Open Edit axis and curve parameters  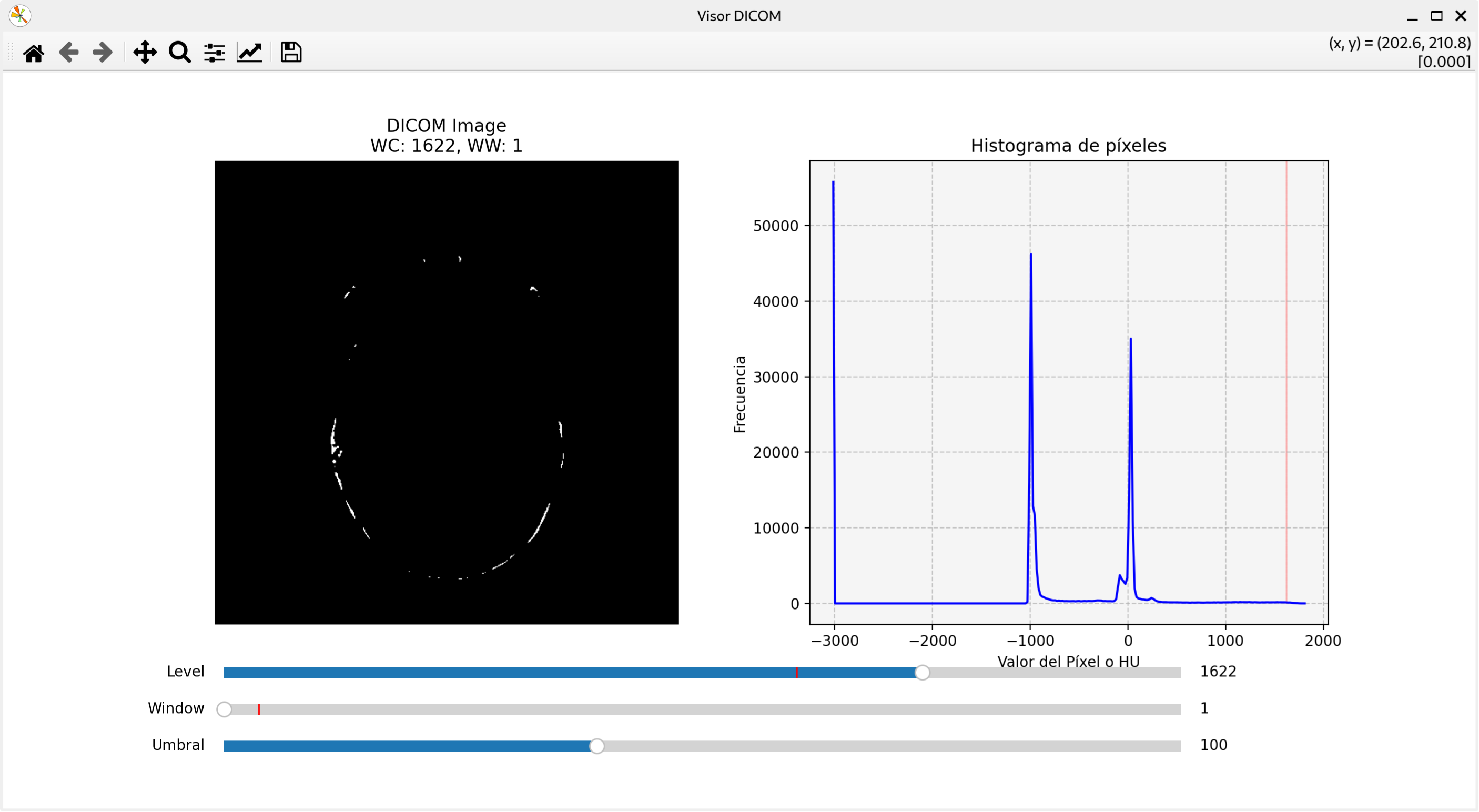point(249,53)
